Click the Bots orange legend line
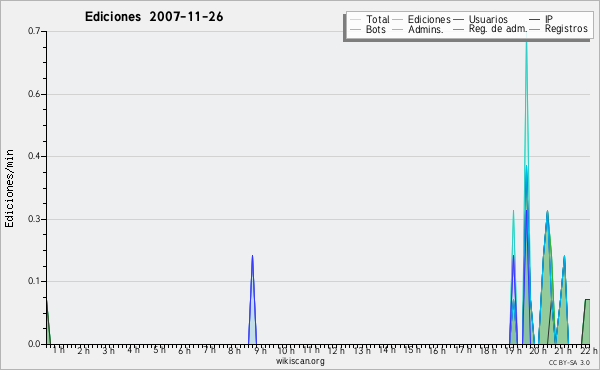Screen dimensions: 600x370 pyautogui.click(x=355, y=29)
